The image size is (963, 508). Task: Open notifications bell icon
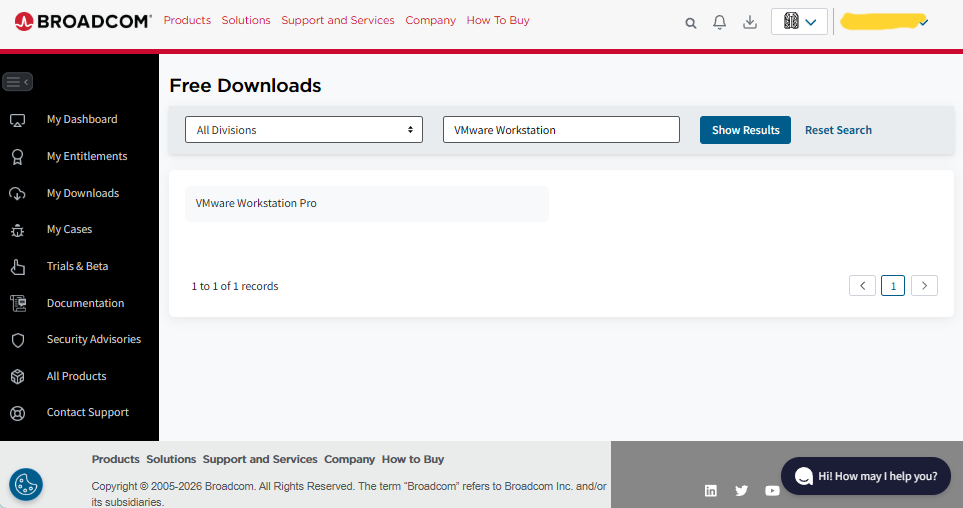coord(720,22)
